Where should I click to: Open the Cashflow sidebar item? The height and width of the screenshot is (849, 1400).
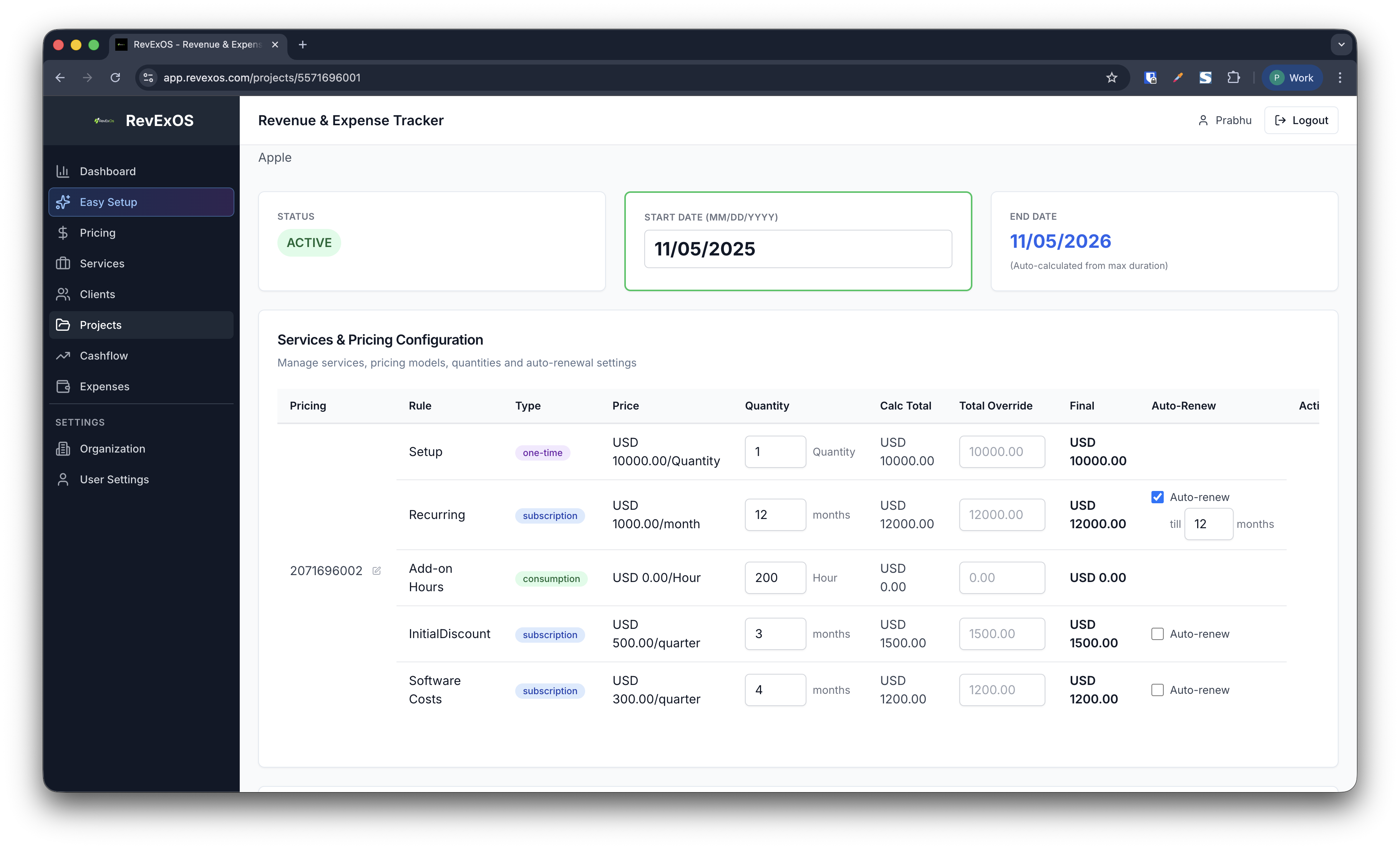click(x=103, y=356)
